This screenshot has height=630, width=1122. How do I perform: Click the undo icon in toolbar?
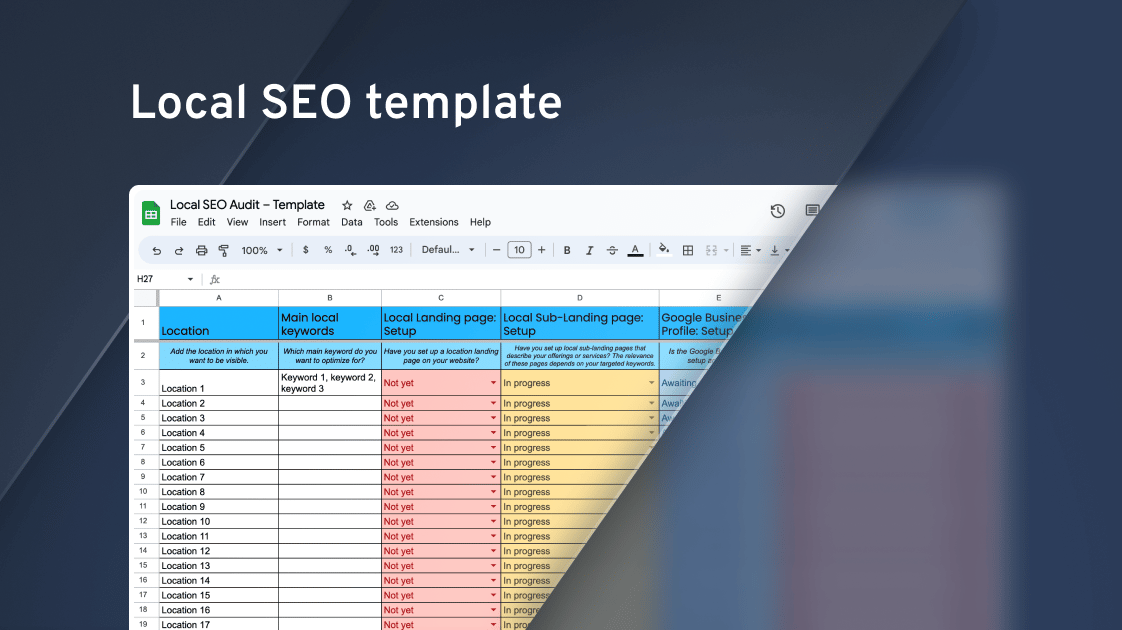(x=157, y=251)
